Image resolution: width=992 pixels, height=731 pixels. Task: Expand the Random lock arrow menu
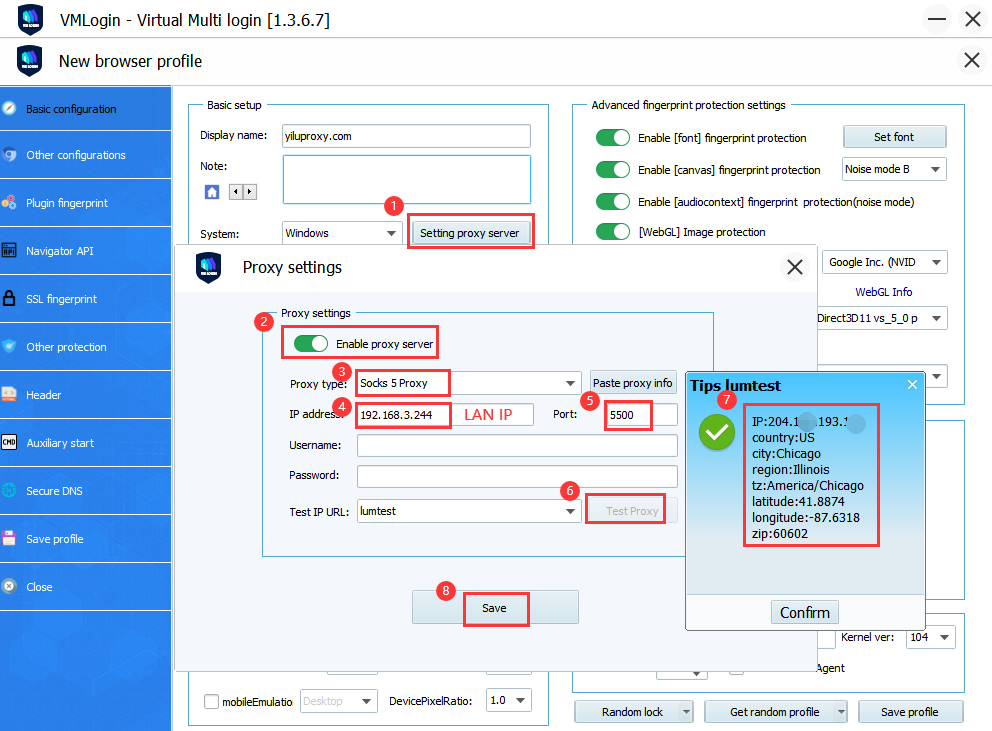686,712
